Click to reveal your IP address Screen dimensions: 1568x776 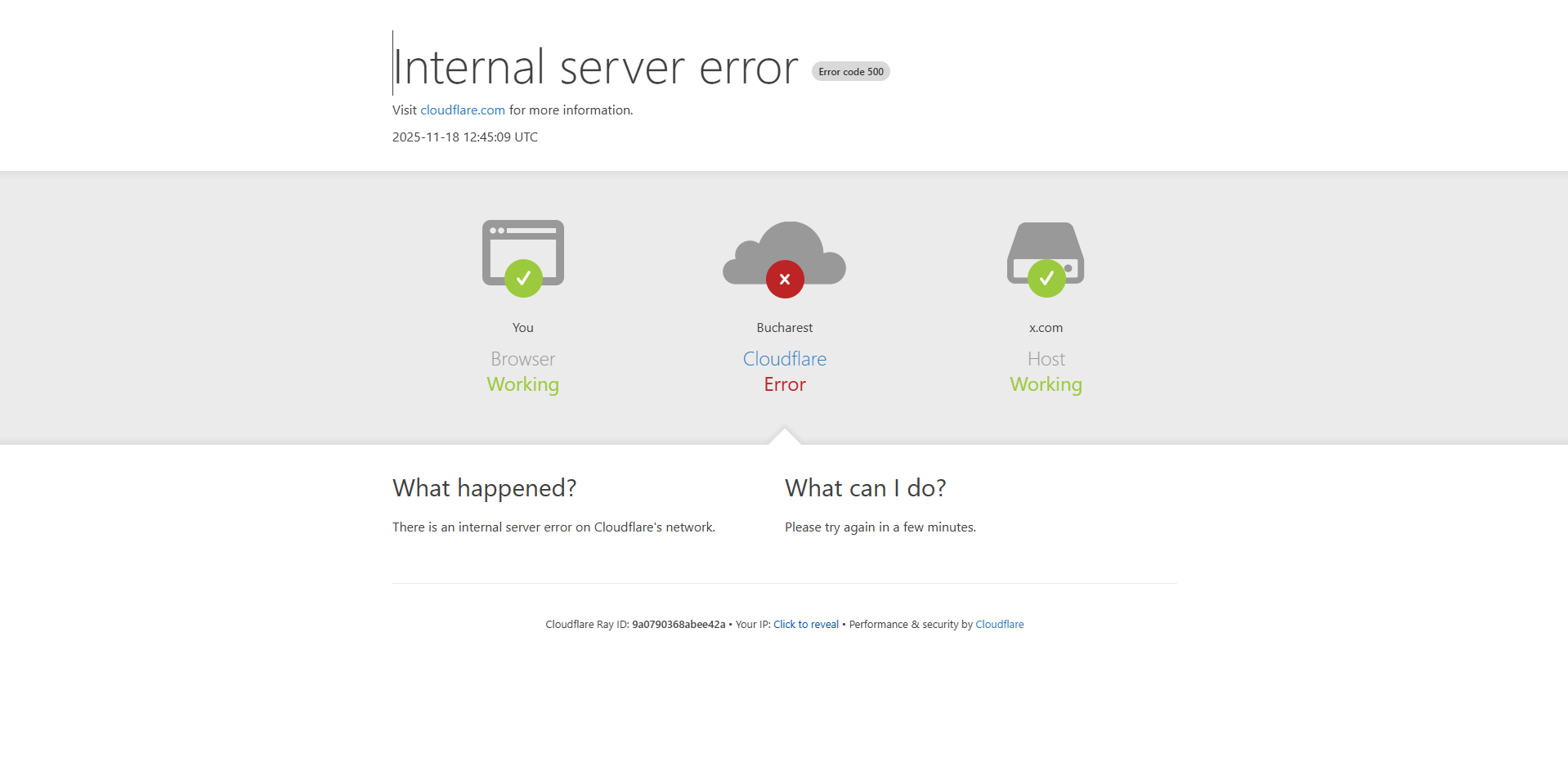click(x=806, y=625)
